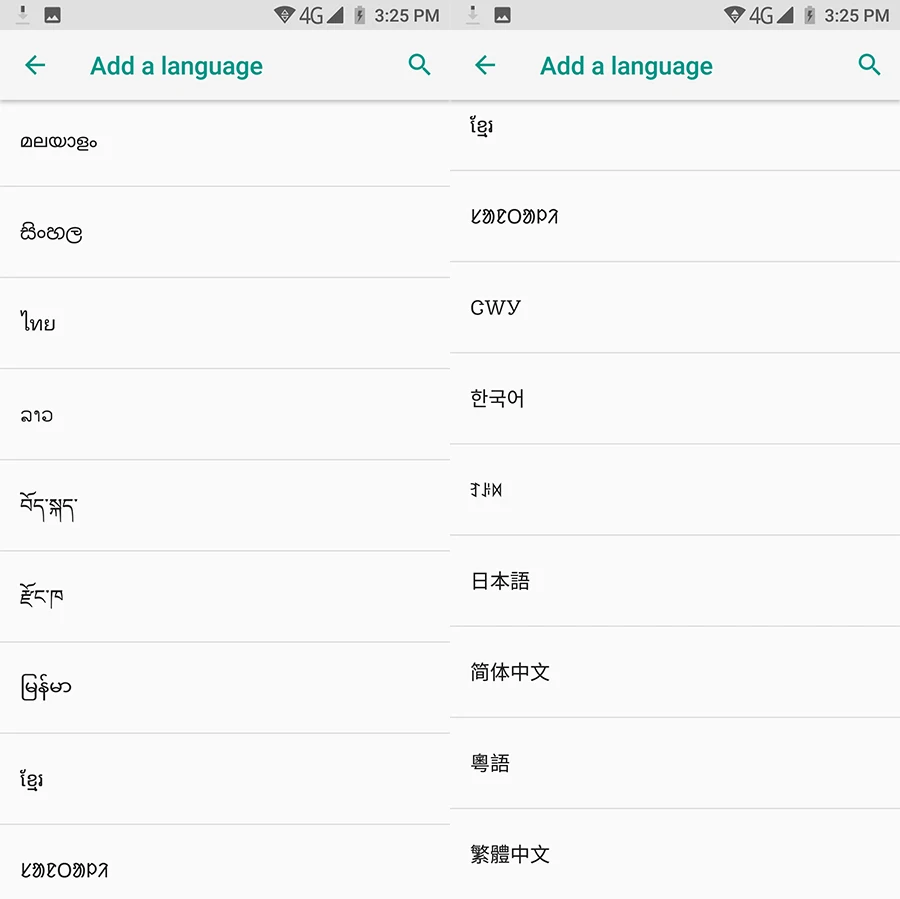900x899 pixels.
Task: Tap right screen's Add a language title
Action: (x=626, y=67)
